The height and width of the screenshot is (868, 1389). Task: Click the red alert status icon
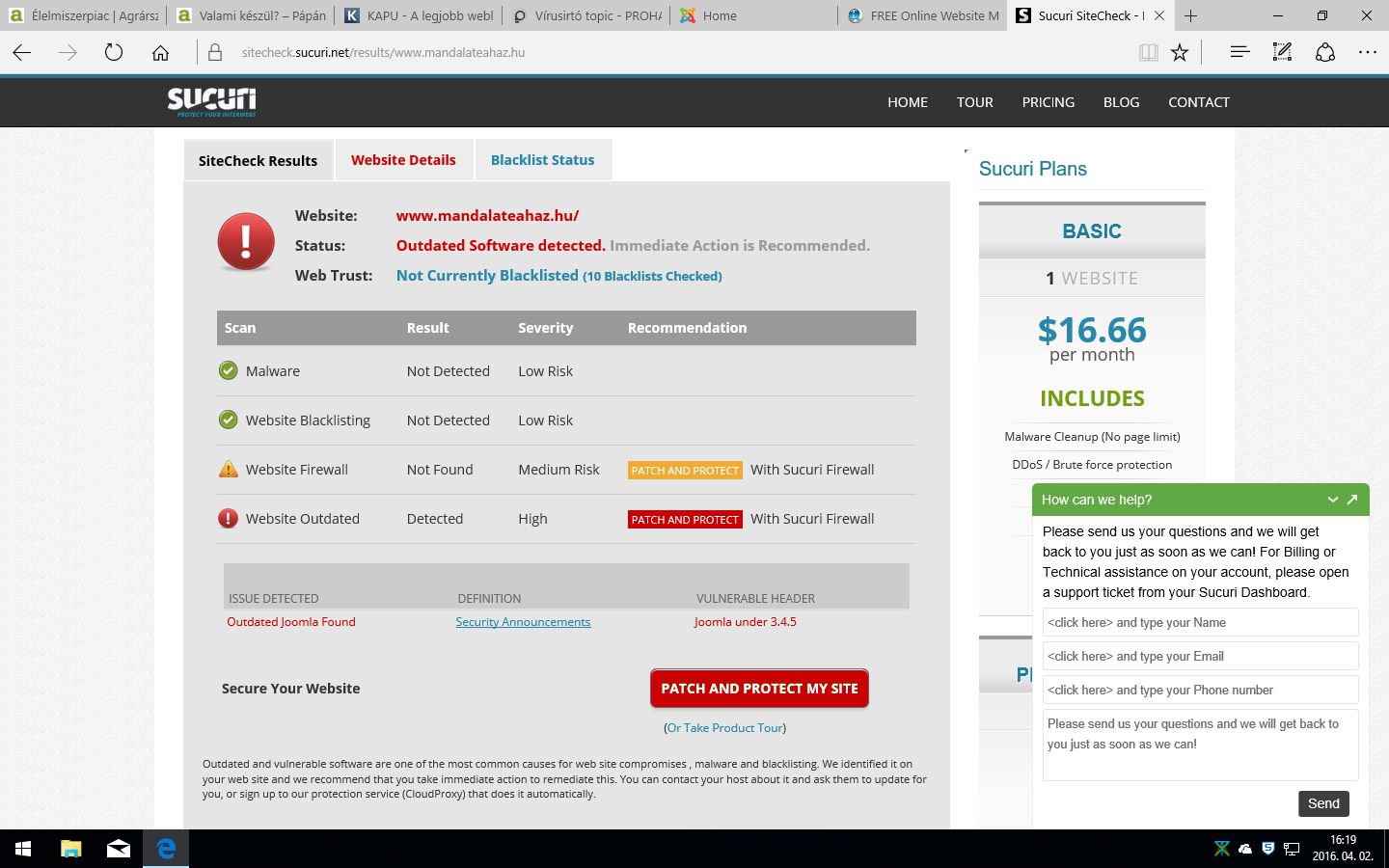246,241
